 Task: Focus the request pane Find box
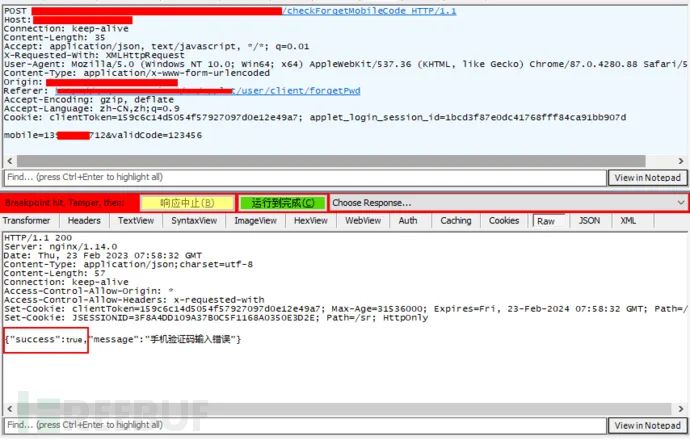point(300,177)
